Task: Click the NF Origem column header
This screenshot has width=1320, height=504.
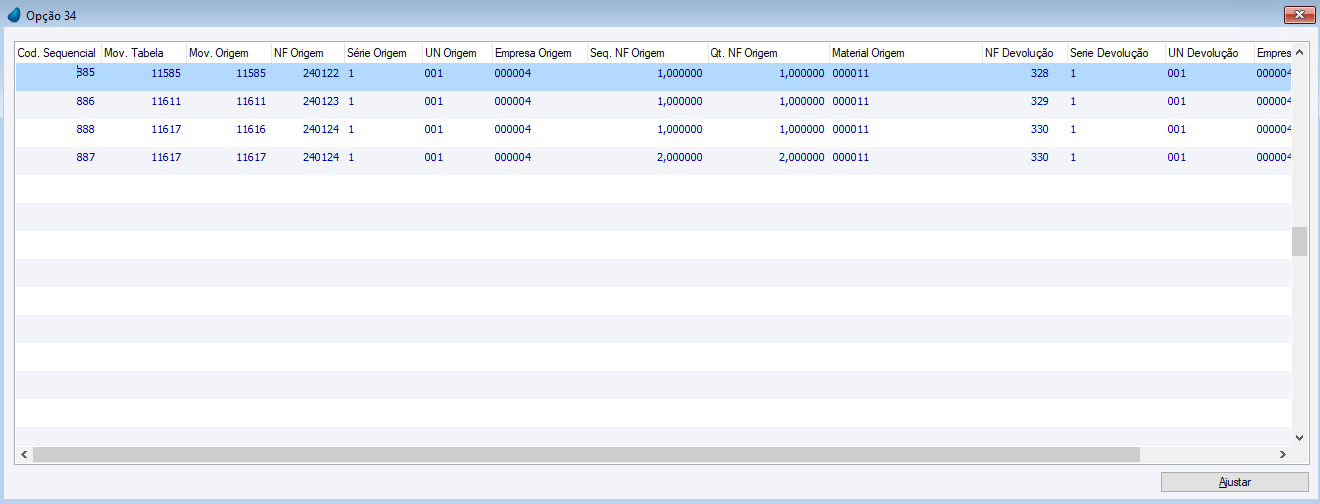Action: [x=307, y=53]
